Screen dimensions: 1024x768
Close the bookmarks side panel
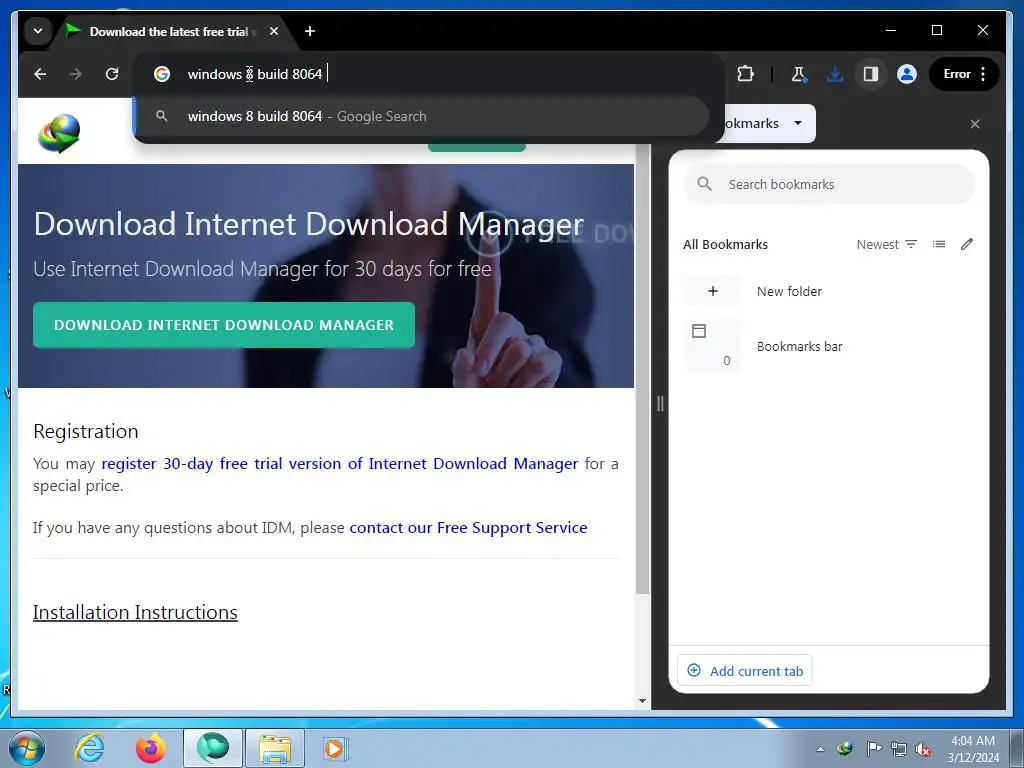(975, 123)
